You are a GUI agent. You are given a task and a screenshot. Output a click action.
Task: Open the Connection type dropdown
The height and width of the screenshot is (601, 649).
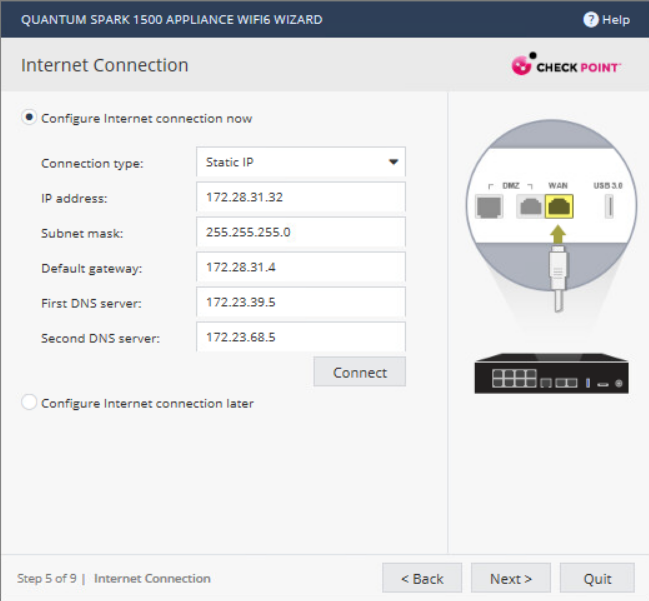point(301,162)
